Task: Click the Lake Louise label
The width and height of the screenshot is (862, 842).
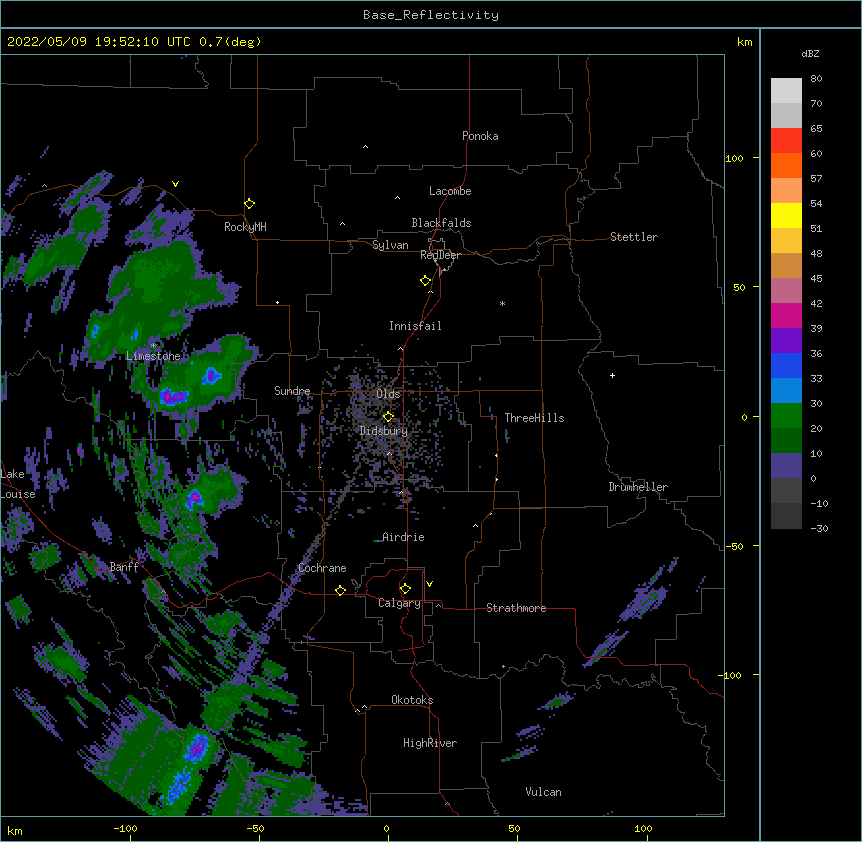Action: click(18, 484)
